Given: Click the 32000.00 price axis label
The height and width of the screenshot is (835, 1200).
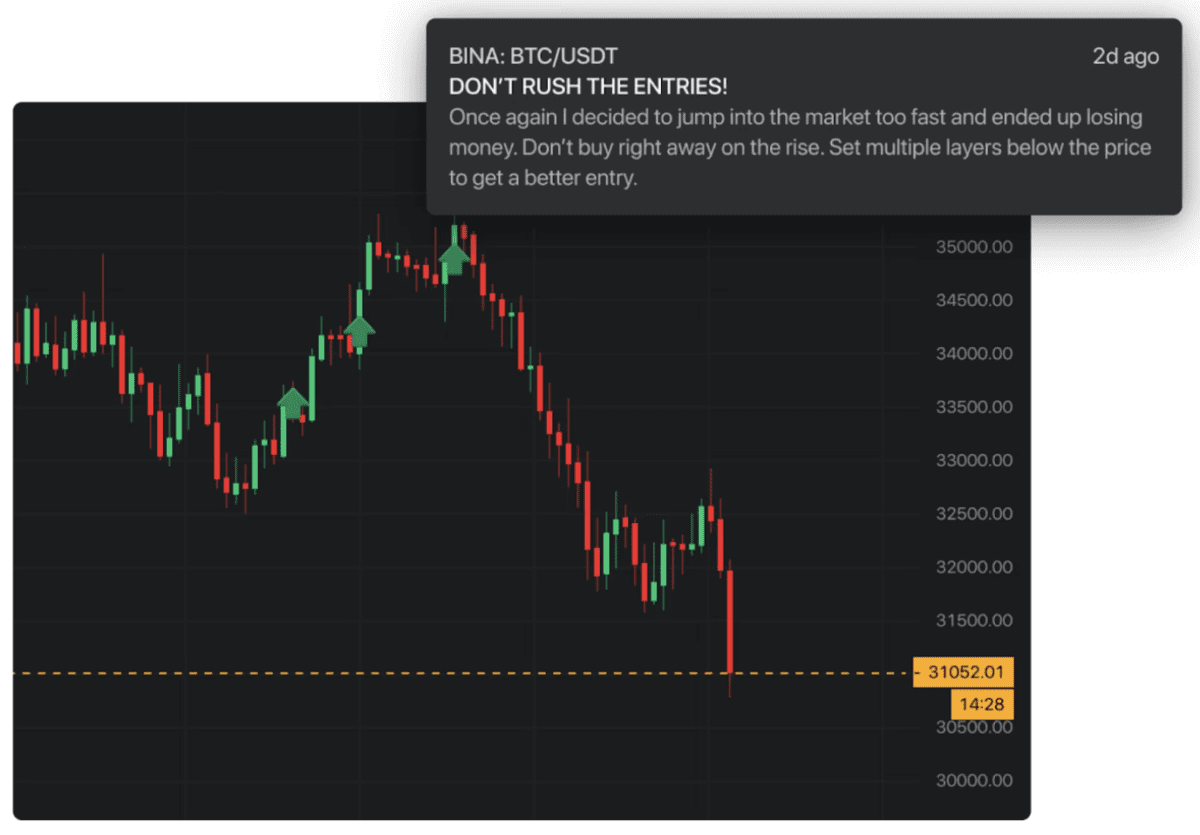Looking at the screenshot, I should tap(971, 567).
